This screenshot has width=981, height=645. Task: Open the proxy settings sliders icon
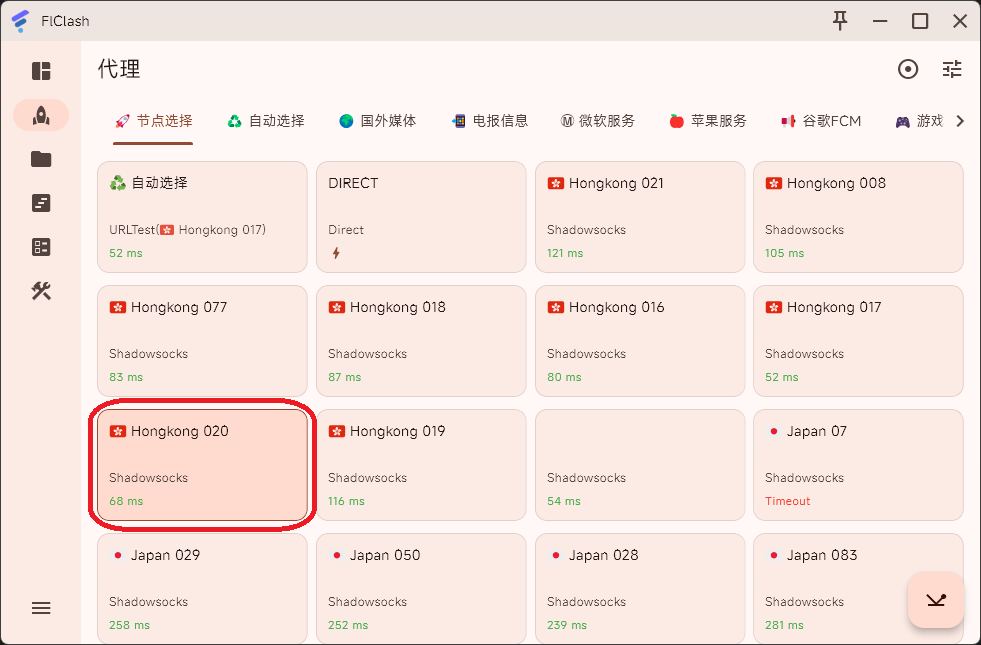coord(952,69)
